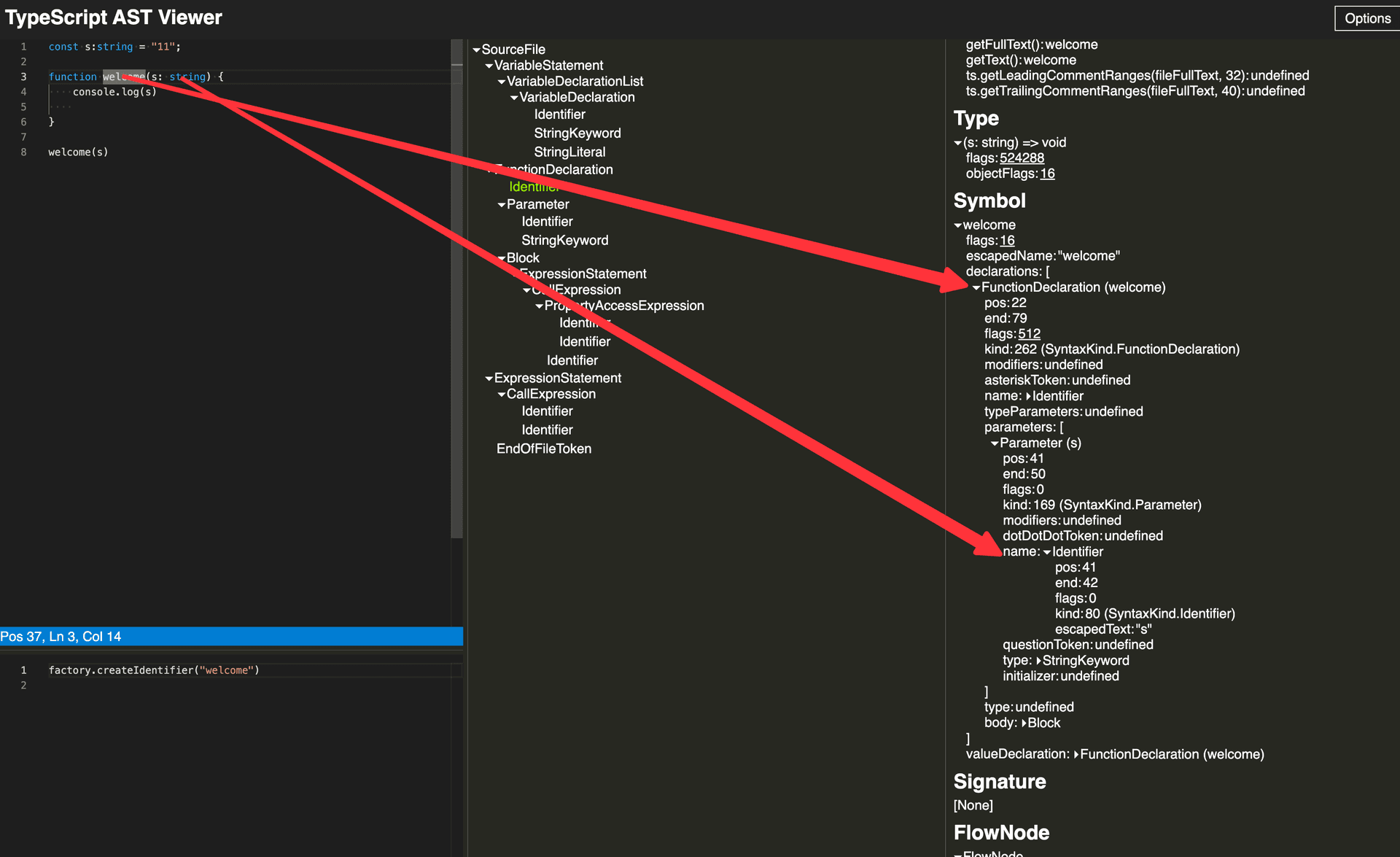
Task: Click the code editor vertical scrollbar
Action: [457, 292]
